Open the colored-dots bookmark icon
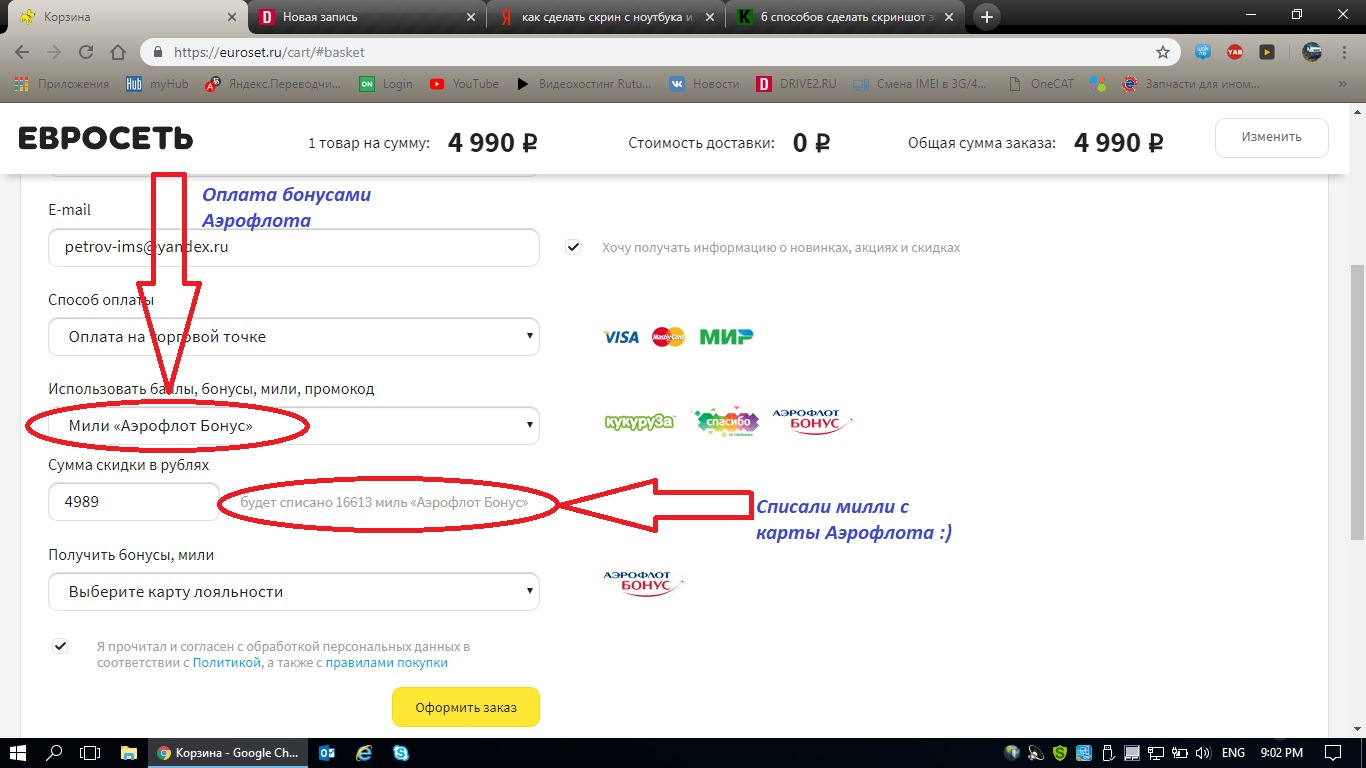1366x768 pixels. pos(1098,84)
